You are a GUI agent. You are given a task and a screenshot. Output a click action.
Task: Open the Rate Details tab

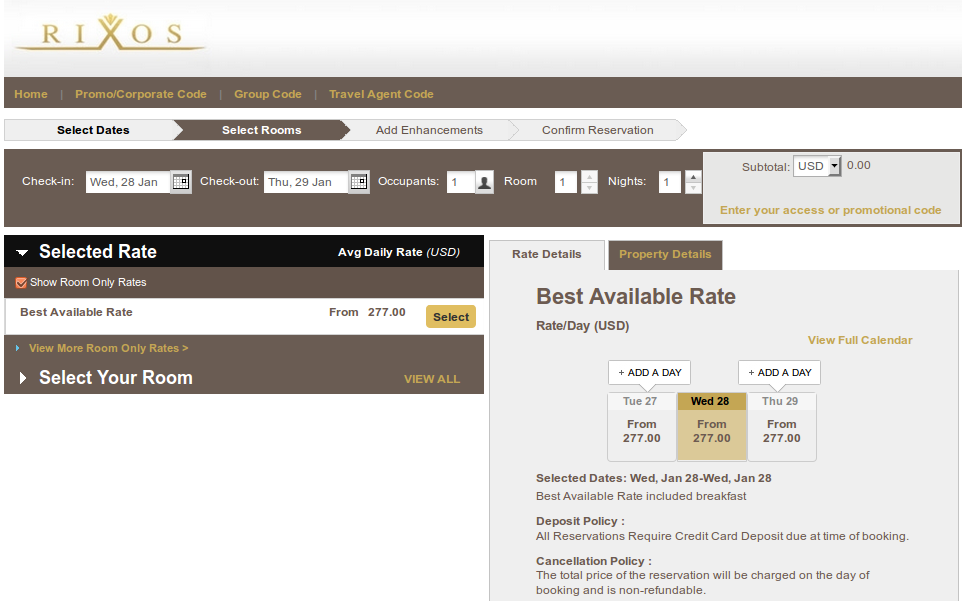[546, 254]
